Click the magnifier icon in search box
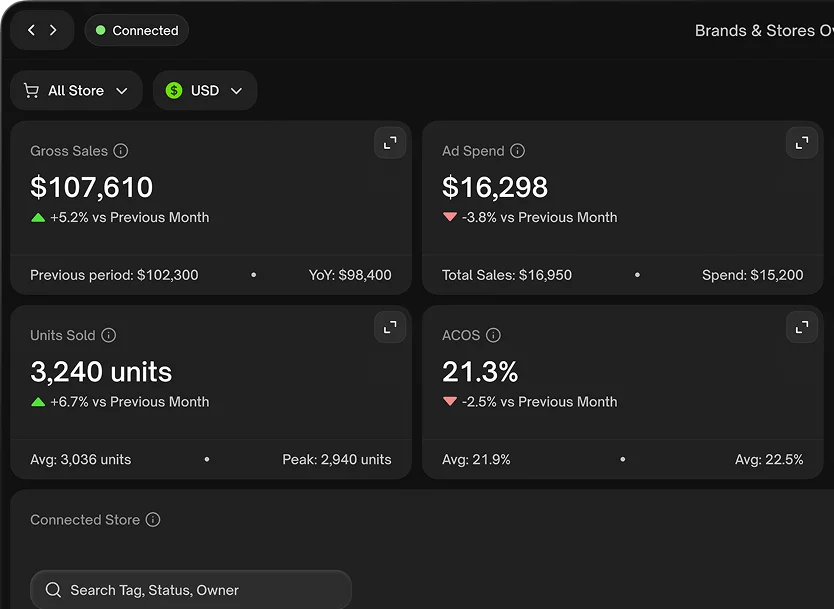Screen dimensions: 834x609 click(53, 590)
